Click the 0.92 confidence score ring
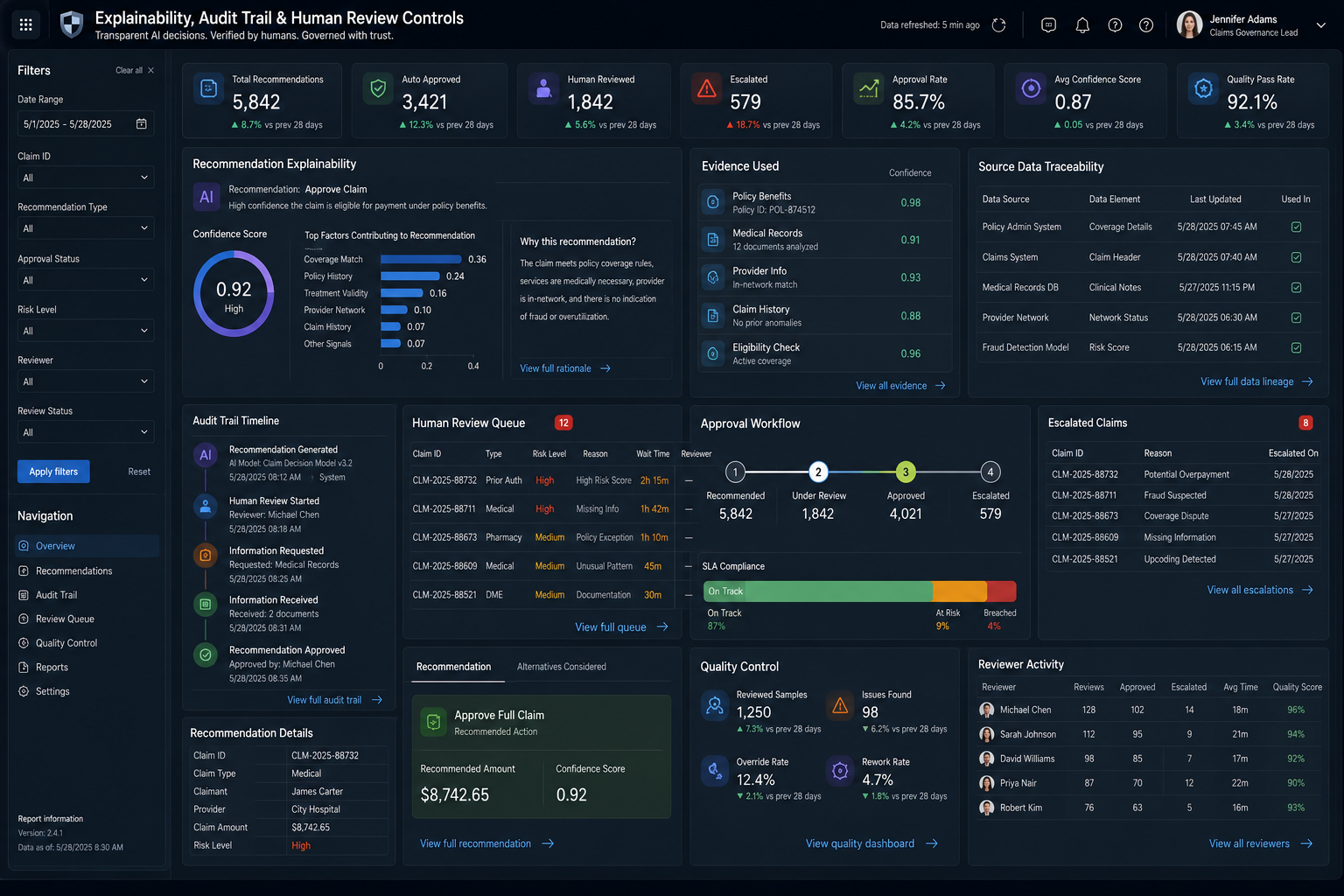 tap(234, 294)
